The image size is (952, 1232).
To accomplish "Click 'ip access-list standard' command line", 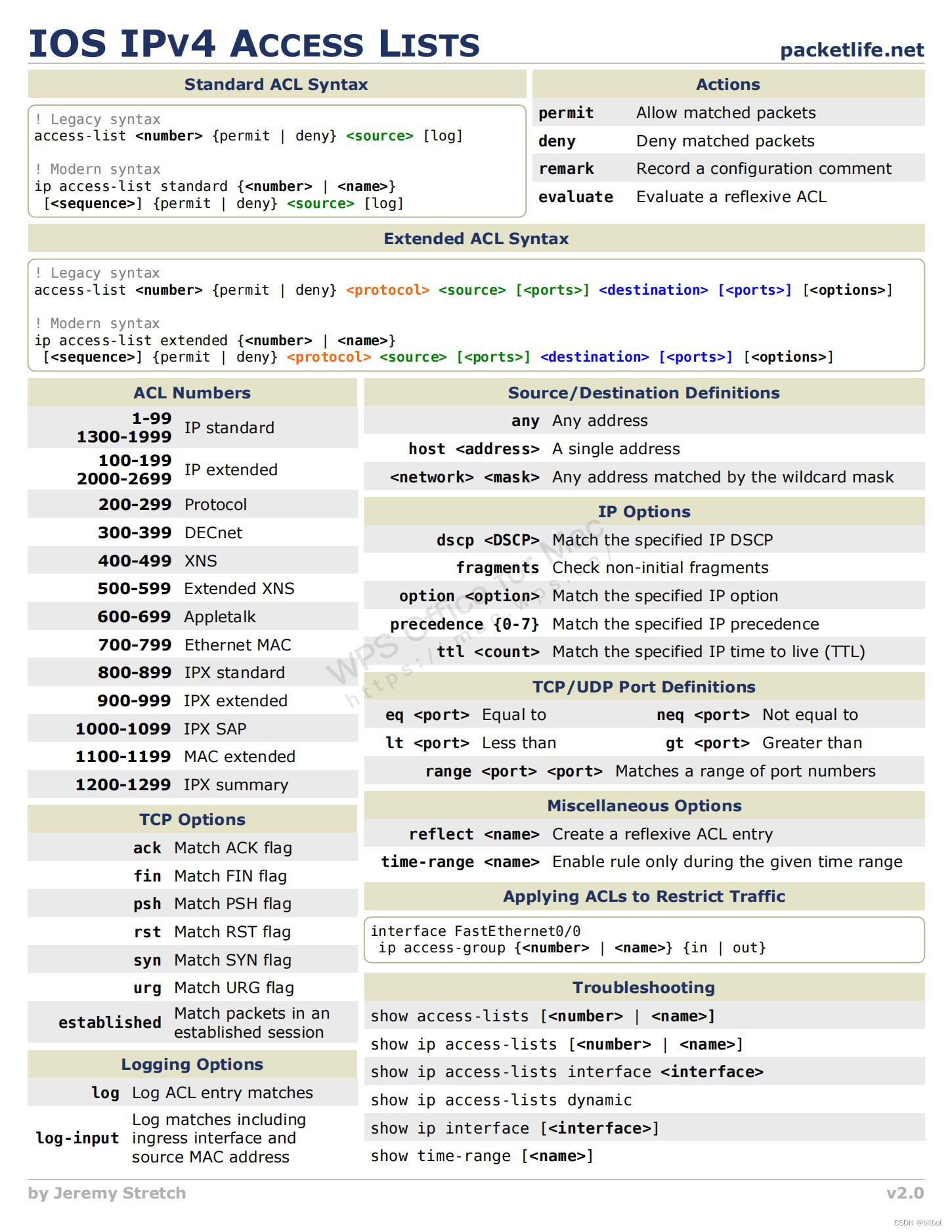I will click(x=215, y=186).
